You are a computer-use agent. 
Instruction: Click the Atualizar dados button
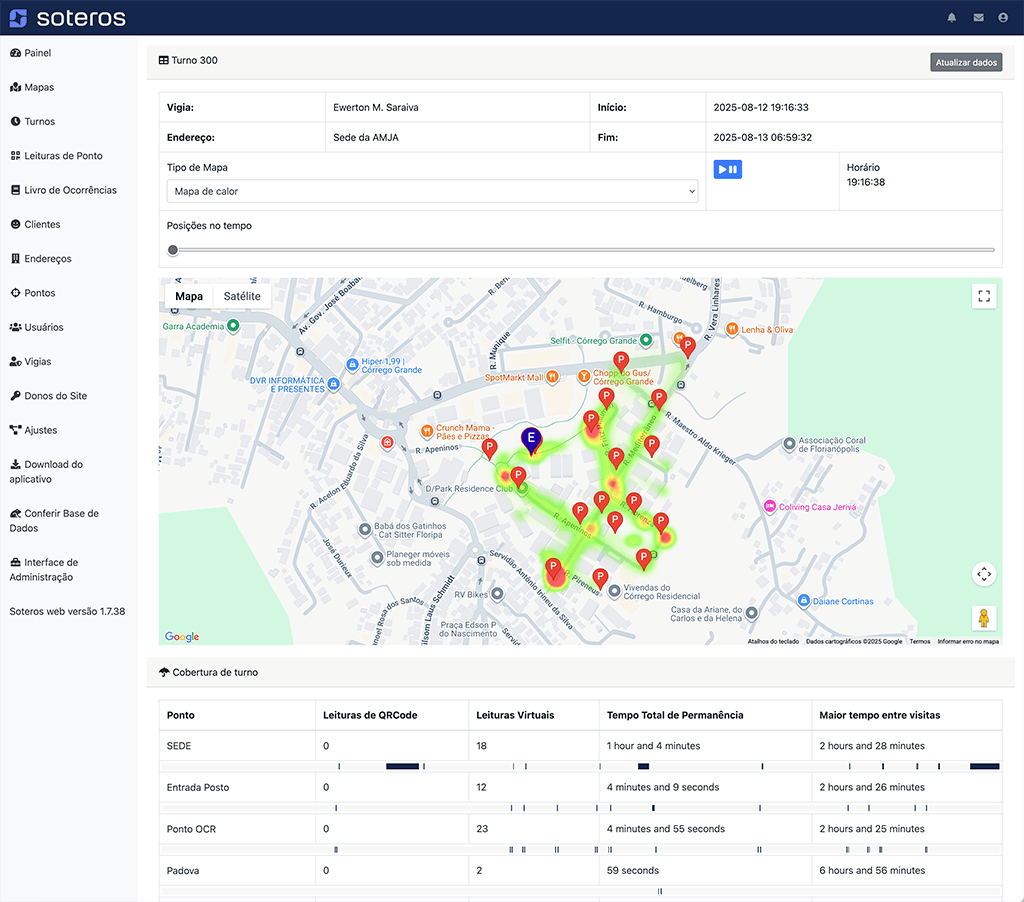click(x=965, y=62)
